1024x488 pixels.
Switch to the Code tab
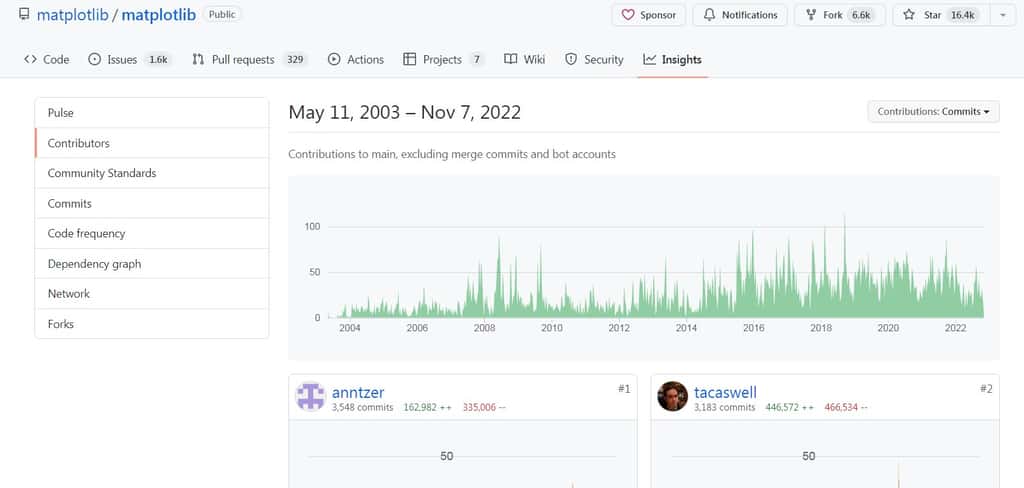coord(46,59)
